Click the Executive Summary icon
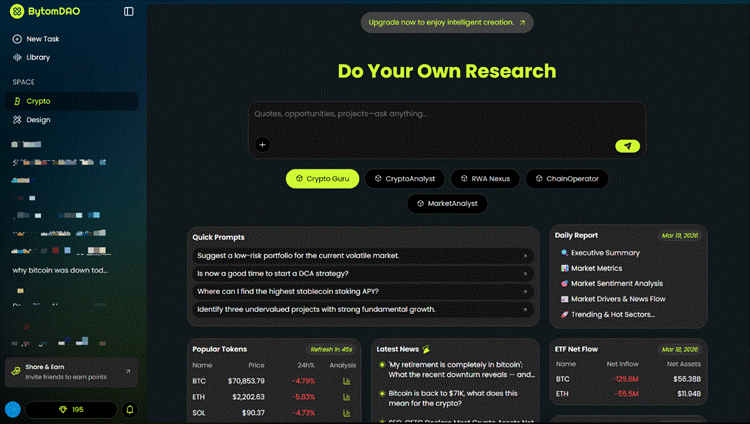The height and width of the screenshot is (424, 750). pyautogui.click(x=564, y=253)
